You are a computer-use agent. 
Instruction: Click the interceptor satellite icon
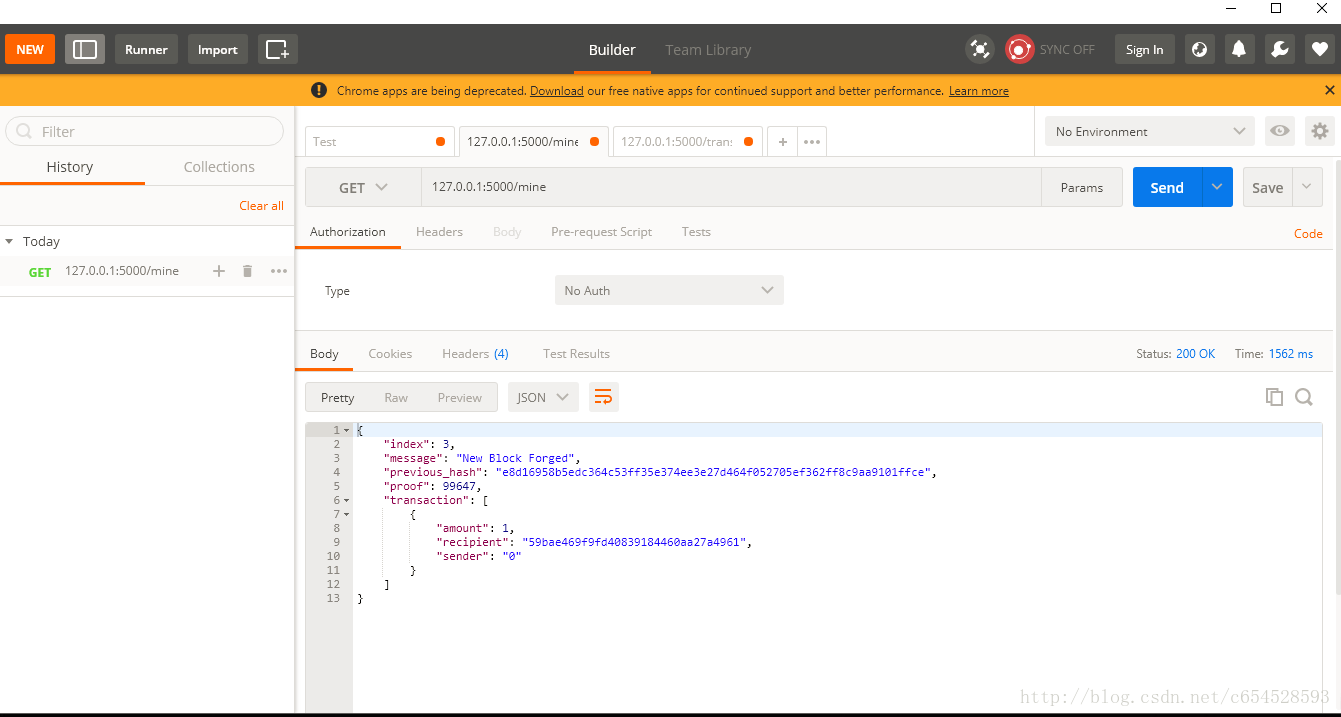click(980, 49)
